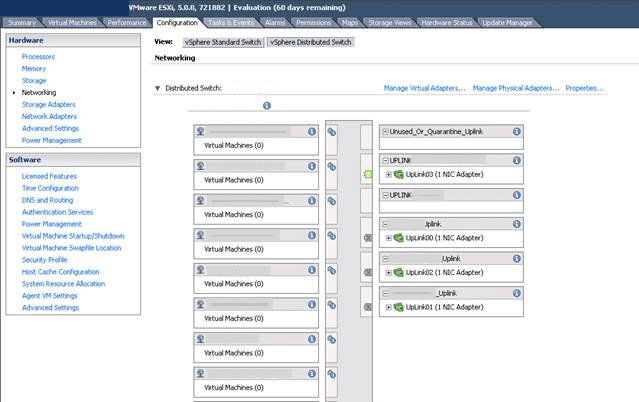
Task: Open Security Profile
Action: [44, 260]
